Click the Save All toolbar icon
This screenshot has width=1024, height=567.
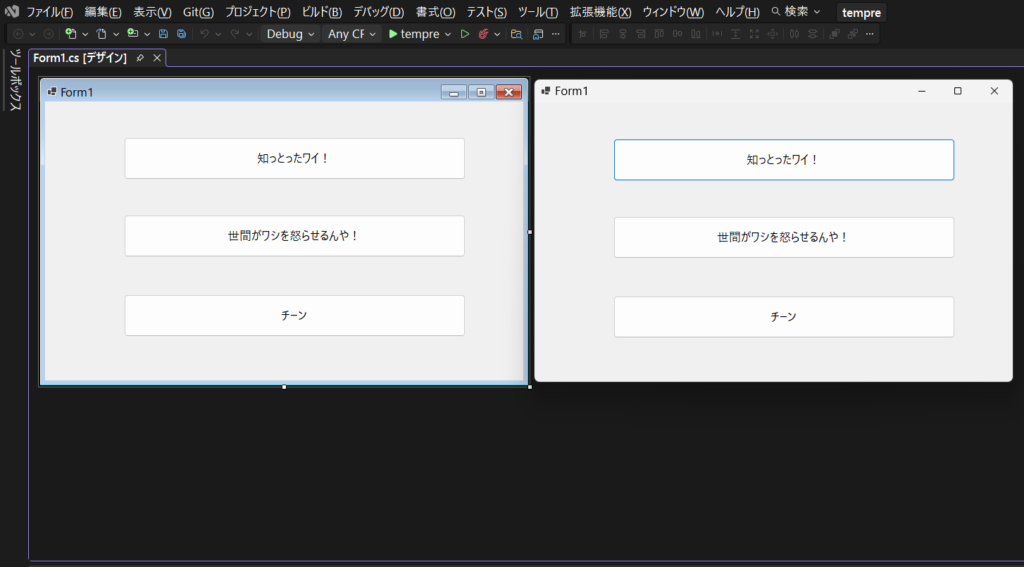tap(181, 34)
